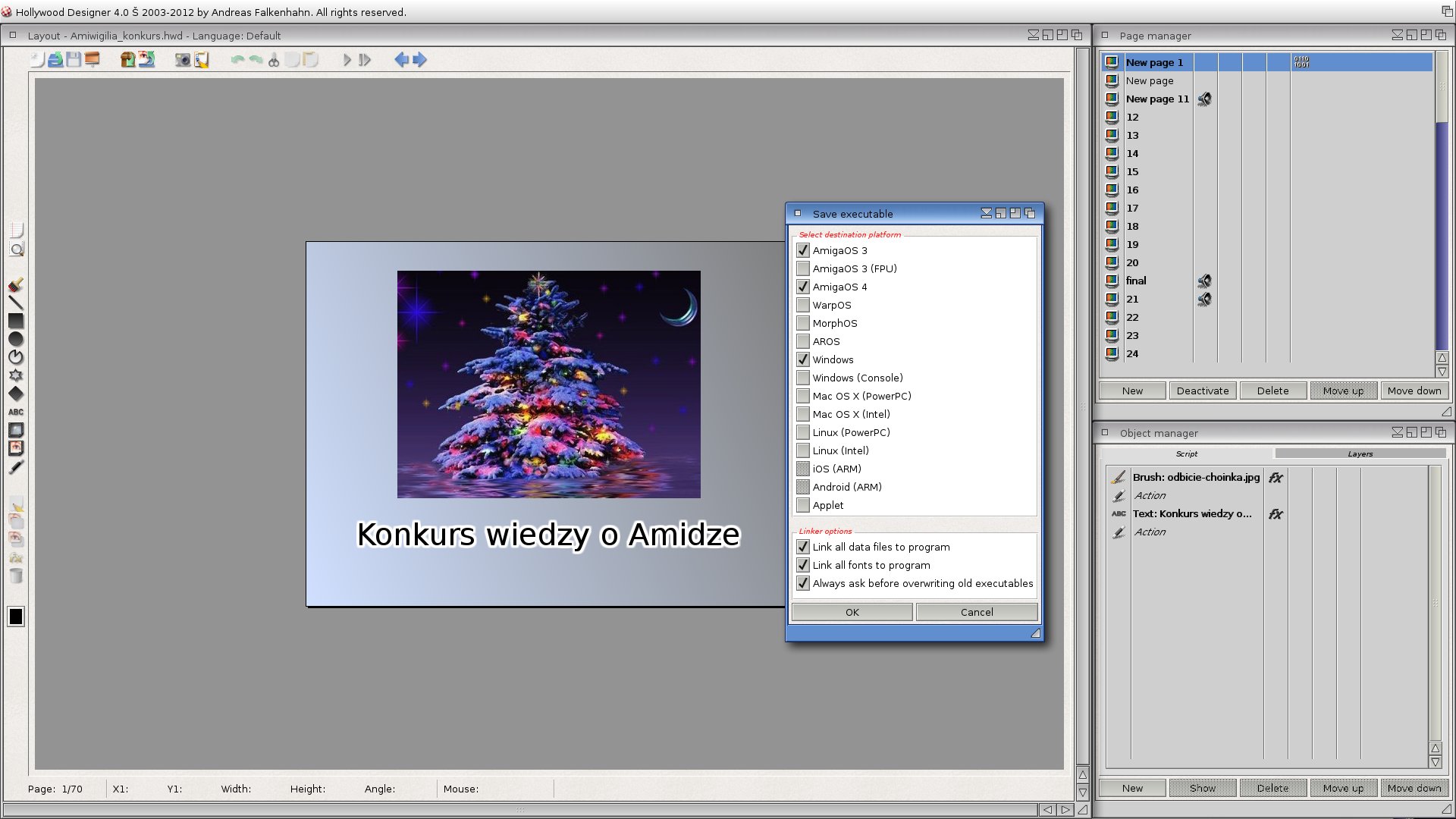The image size is (1456, 819).
Task: Click Object manager scroll up arrow
Action: (1435, 748)
